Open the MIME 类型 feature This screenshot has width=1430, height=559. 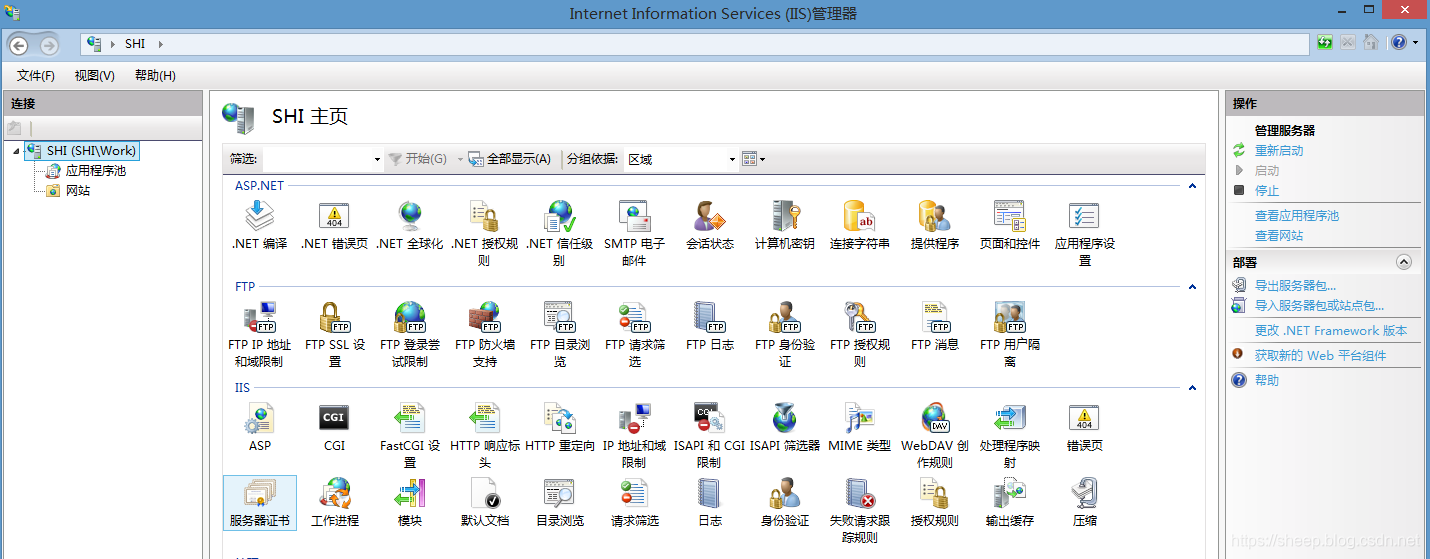pyautogui.click(x=860, y=427)
